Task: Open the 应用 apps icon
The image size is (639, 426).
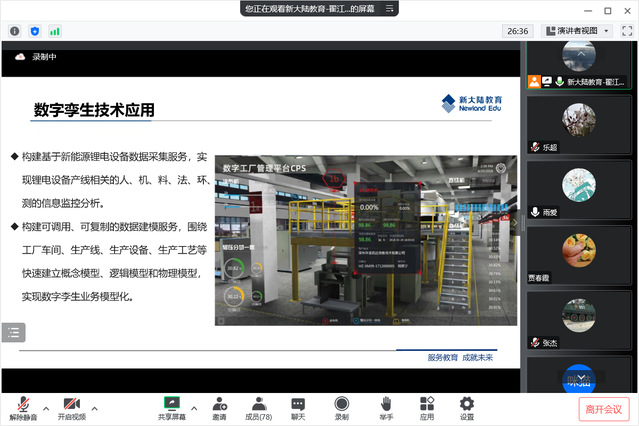Action: pyautogui.click(x=427, y=406)
